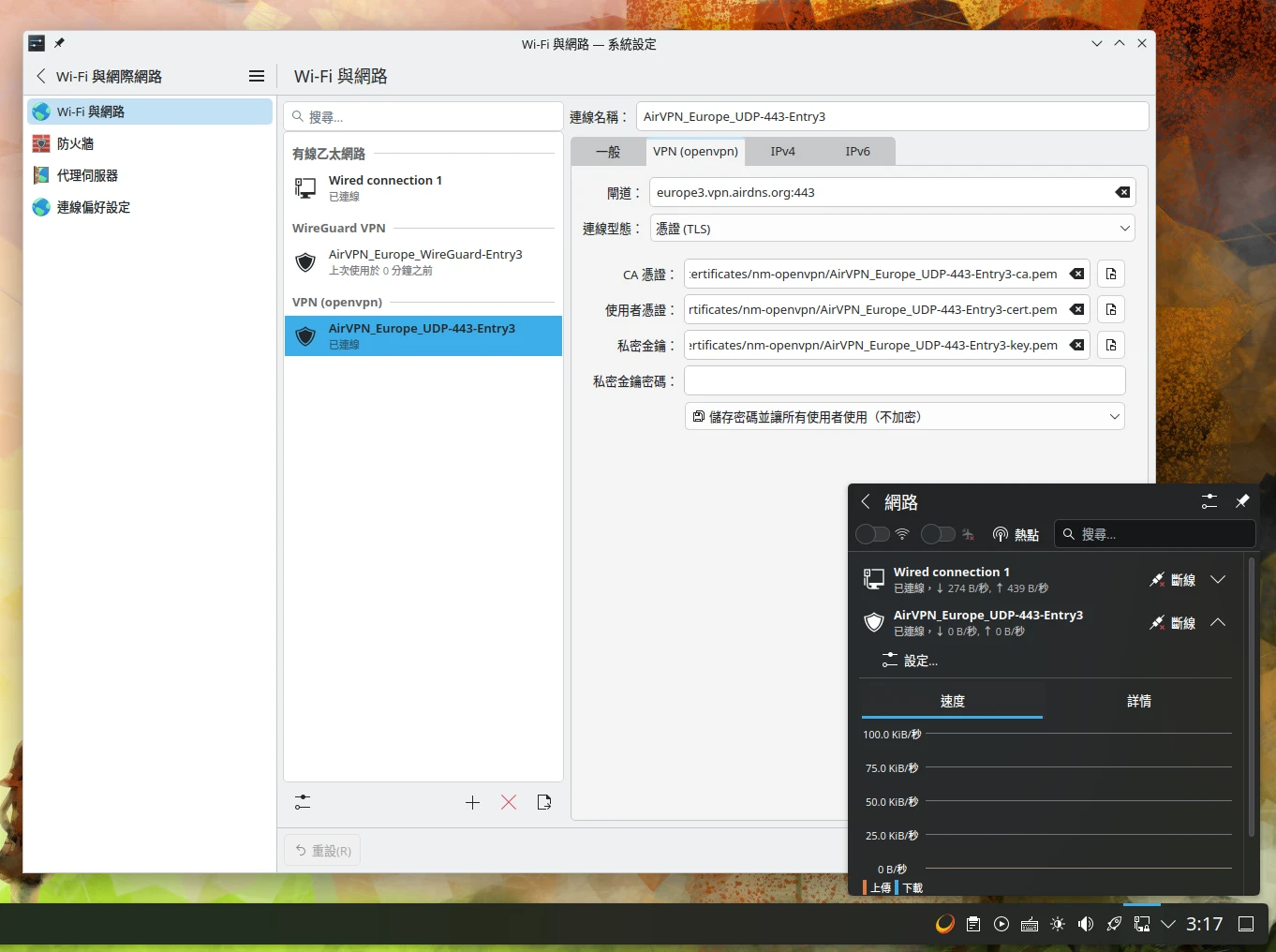Enable airplane mode toggle
The image size is (1276, 952).
(x=936, y=534)
